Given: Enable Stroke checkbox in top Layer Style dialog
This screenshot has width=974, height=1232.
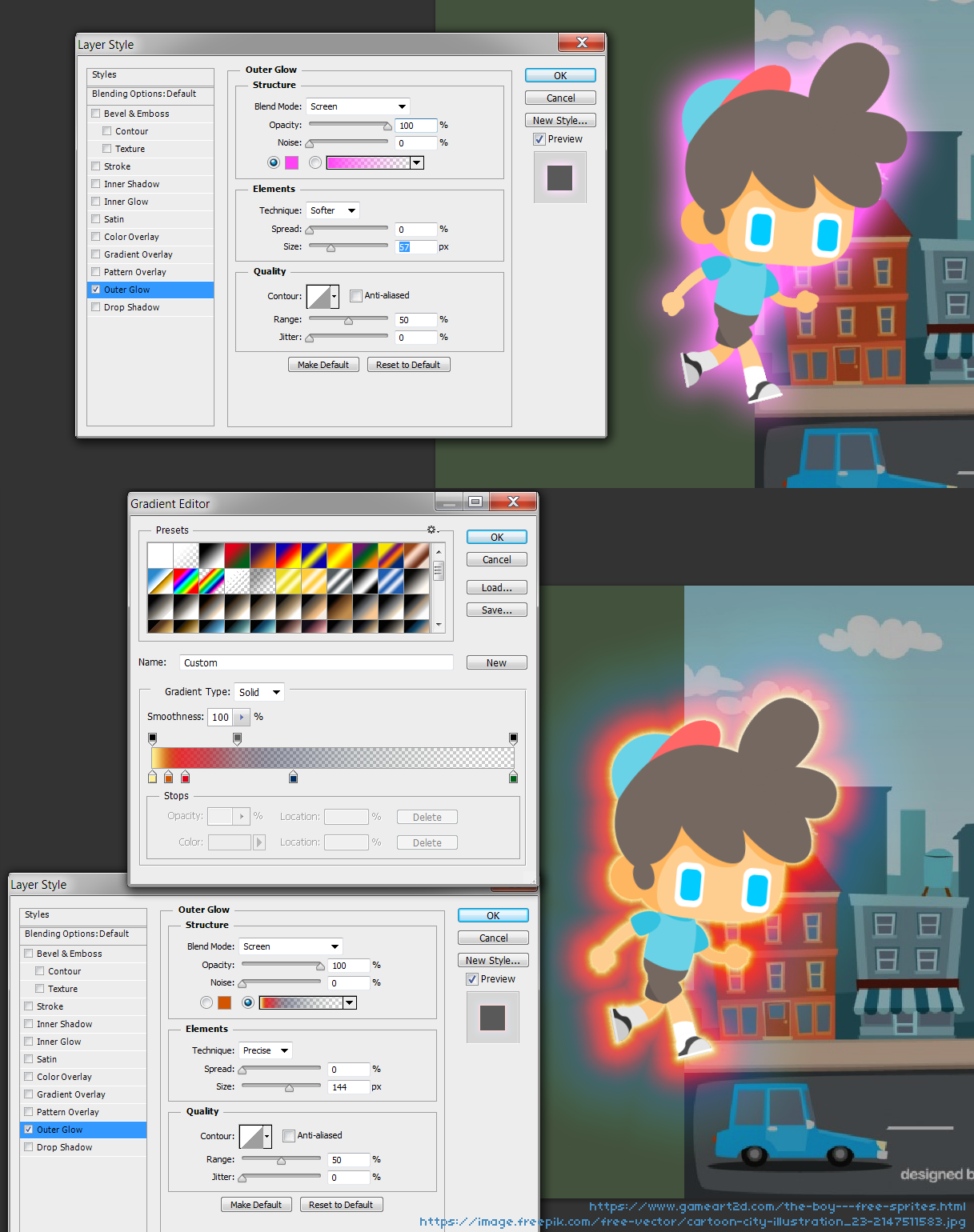Looking at the screenshot, I should pos(96,166).
